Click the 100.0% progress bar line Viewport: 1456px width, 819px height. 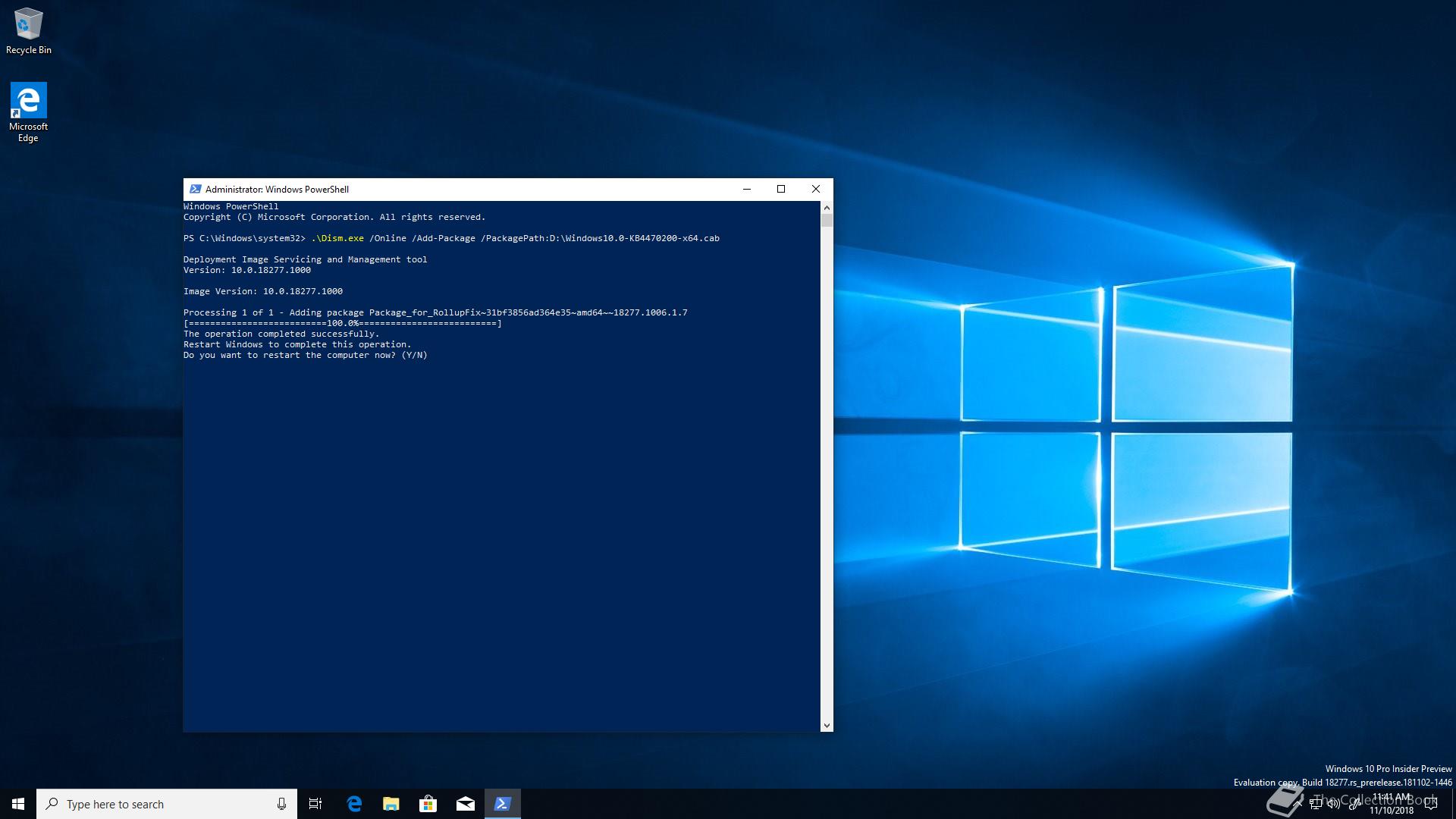343,323
